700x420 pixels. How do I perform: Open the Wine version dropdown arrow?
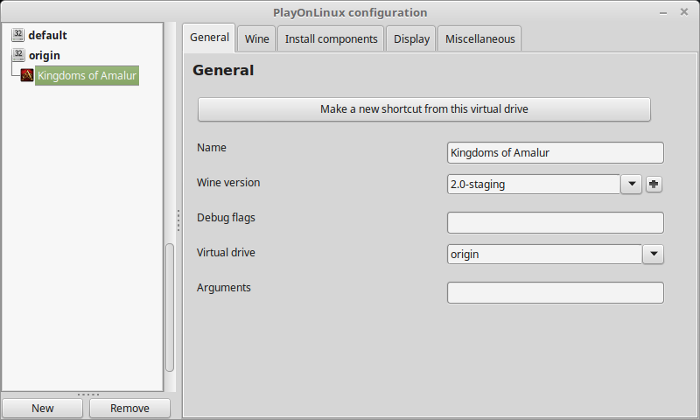click(x=631, y=184)
